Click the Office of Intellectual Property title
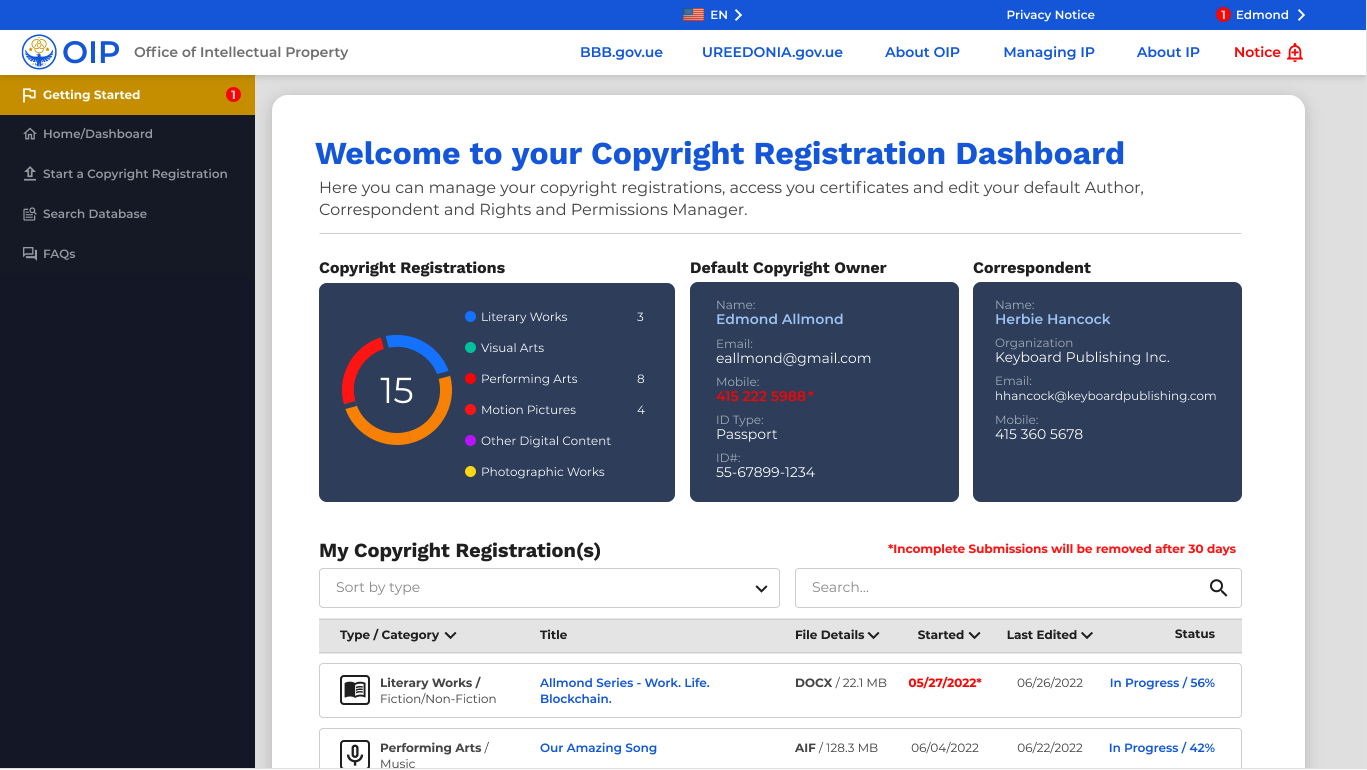This screenshot has width=1367, height=770. pyautogui.click(x=241, y=52)
